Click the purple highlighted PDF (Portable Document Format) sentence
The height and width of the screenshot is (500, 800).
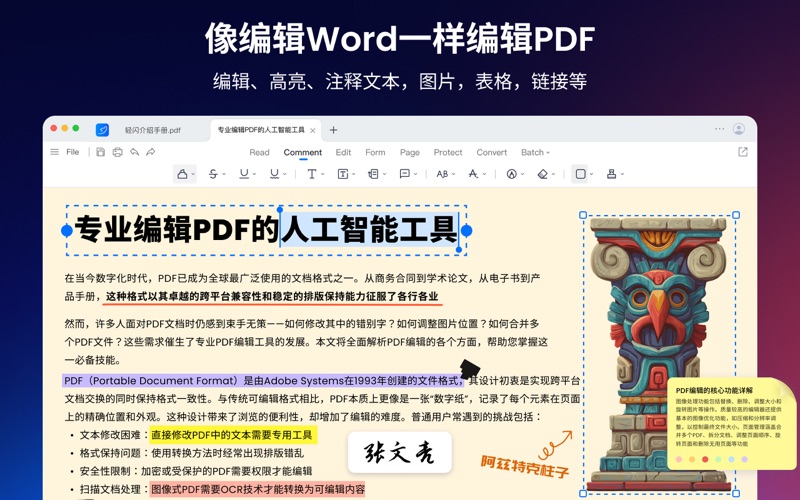(x=262, y=381)
